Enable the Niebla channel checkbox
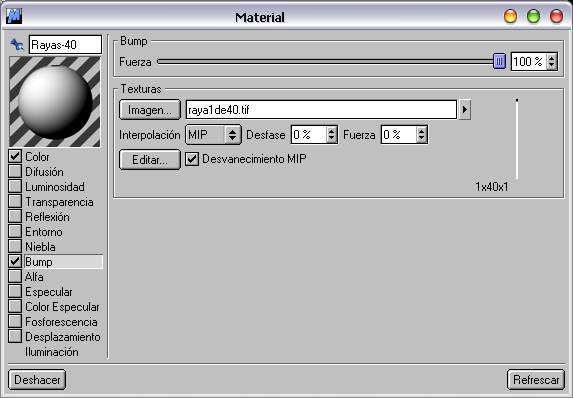This screenshot has height=398, width=573. pyautogui.click(x=15, y=246)
